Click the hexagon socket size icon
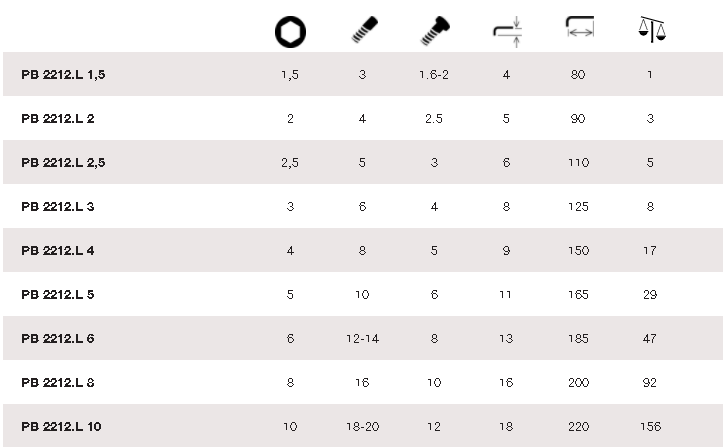 pos(290,32)
